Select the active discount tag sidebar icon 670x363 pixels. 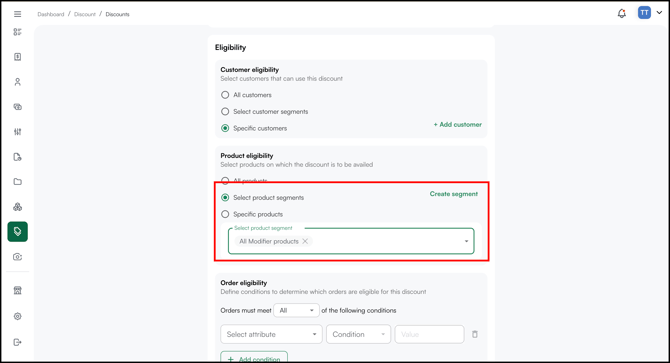18,231
